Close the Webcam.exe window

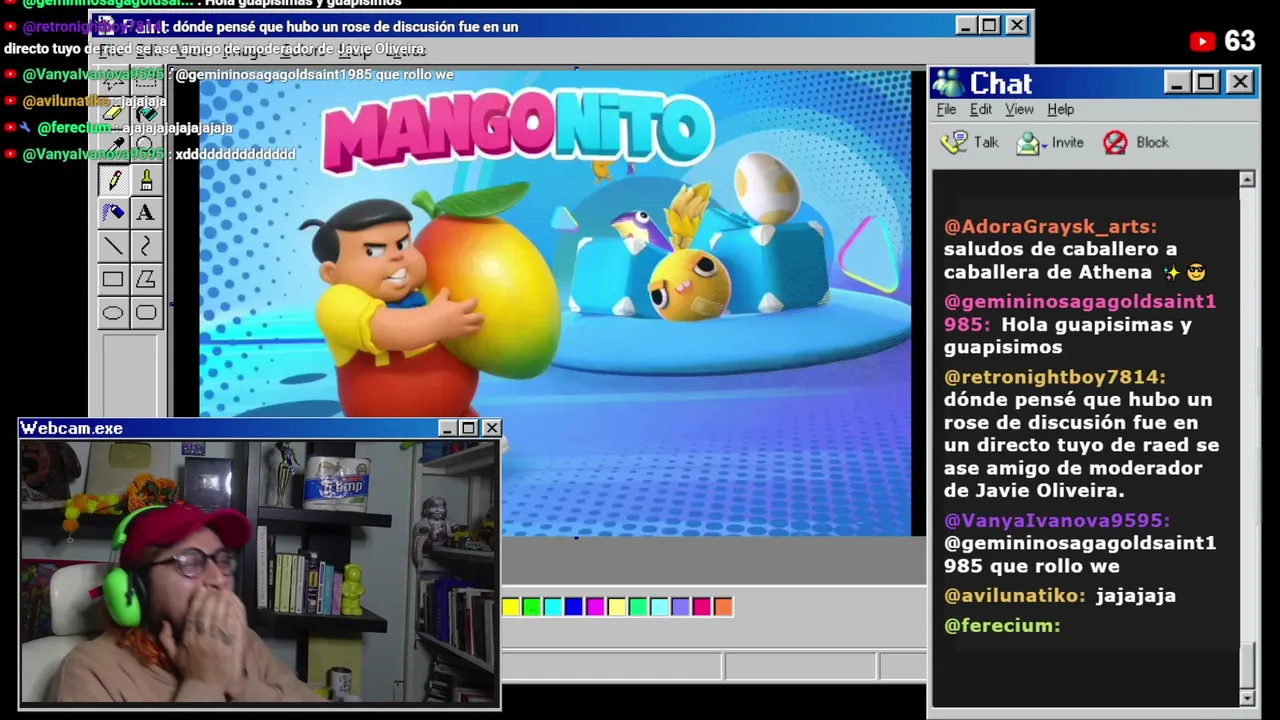point(491,428)
